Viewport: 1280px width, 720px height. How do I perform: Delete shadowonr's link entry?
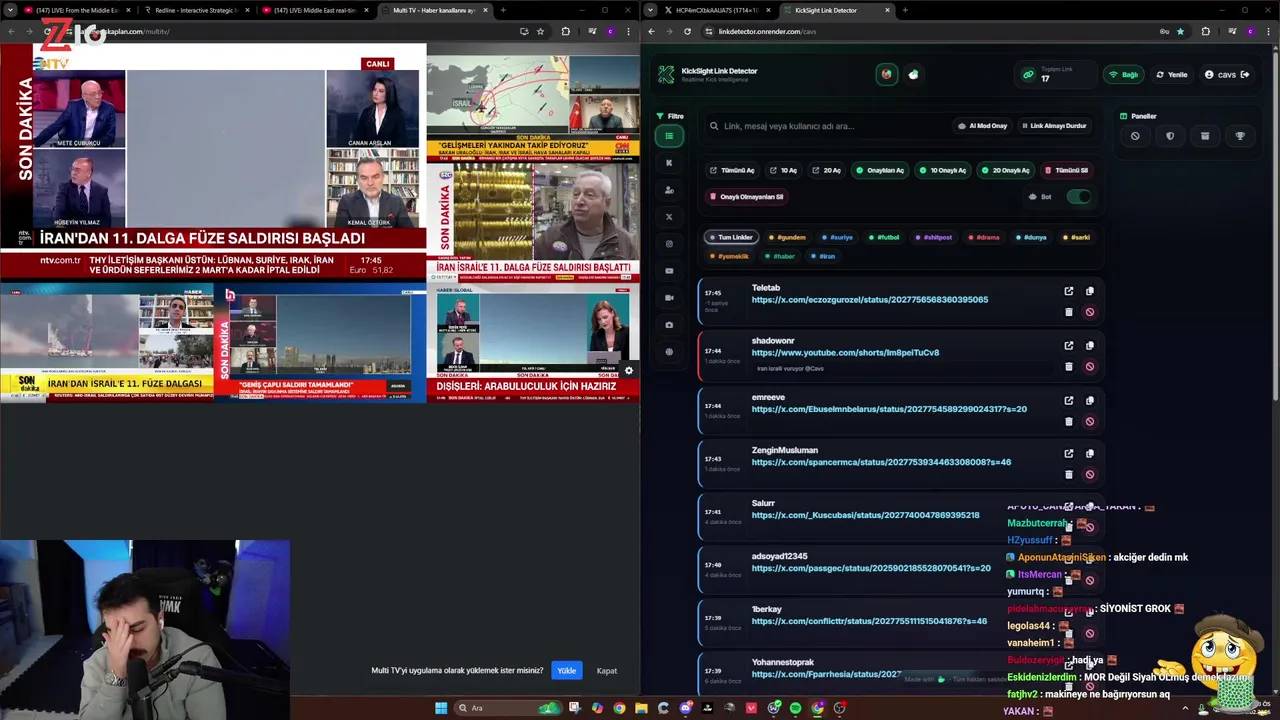click(x=1069, y=366)
